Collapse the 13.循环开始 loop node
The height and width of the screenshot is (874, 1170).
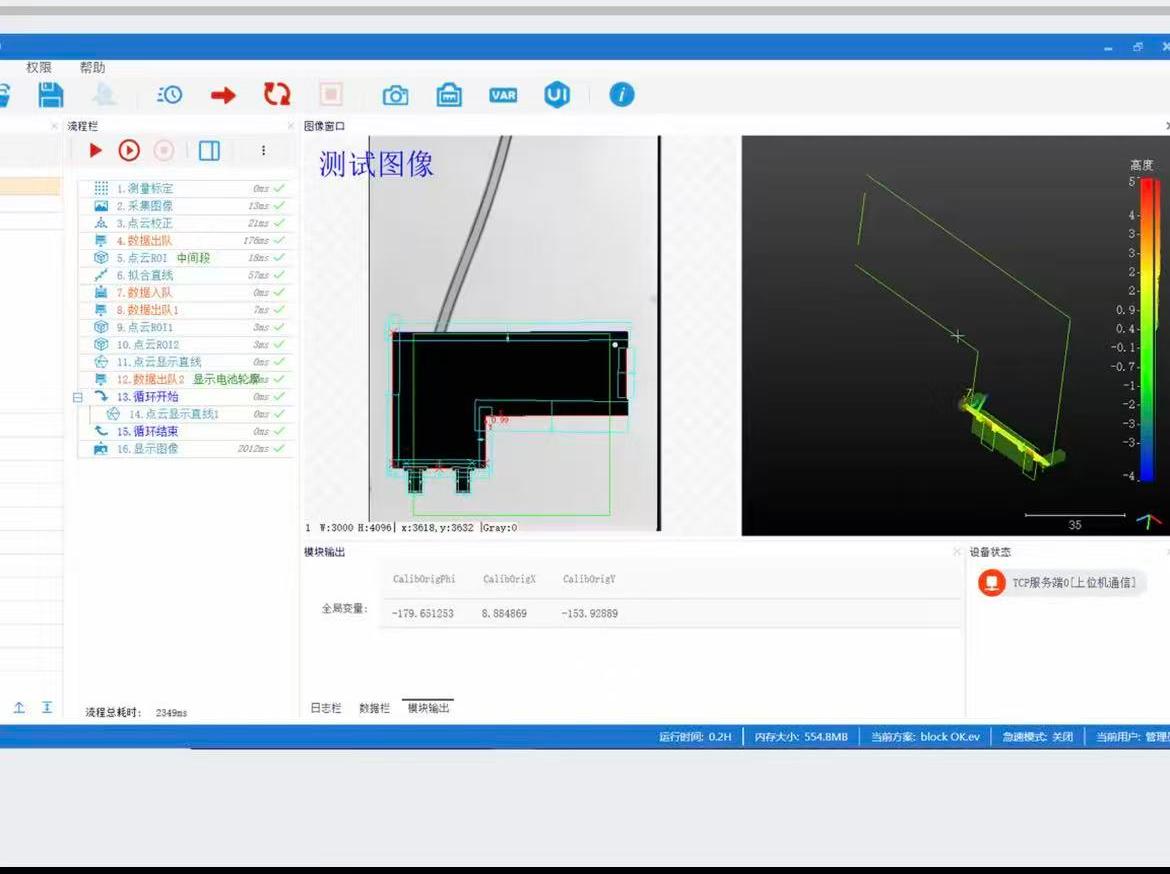point(78,397)
